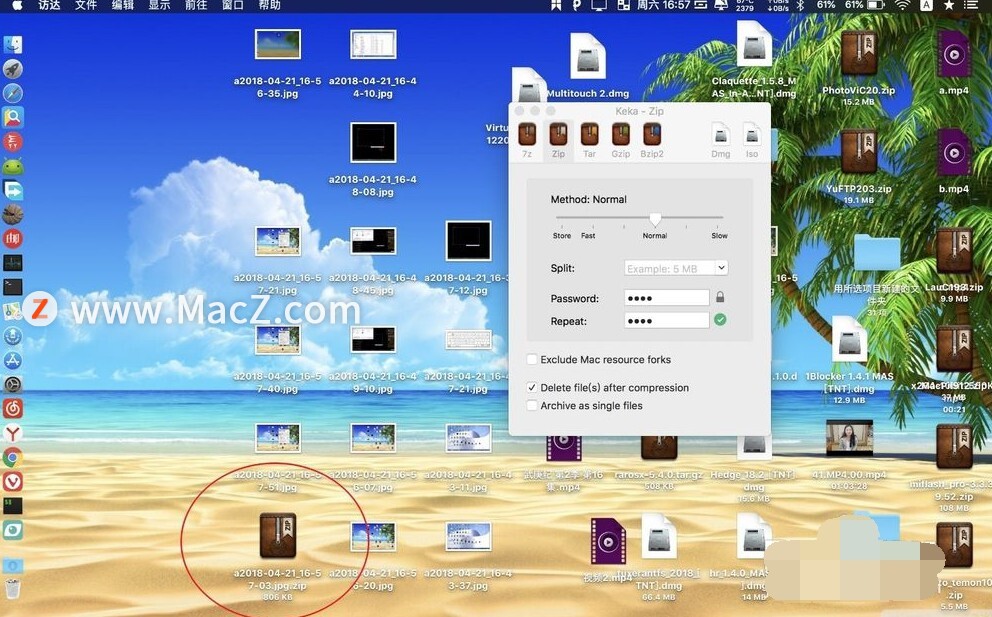992x617 pixels.
Task: Select the a2018-04-21_16-56-35.jpg thumbnail
Action: tap(278, 44)
